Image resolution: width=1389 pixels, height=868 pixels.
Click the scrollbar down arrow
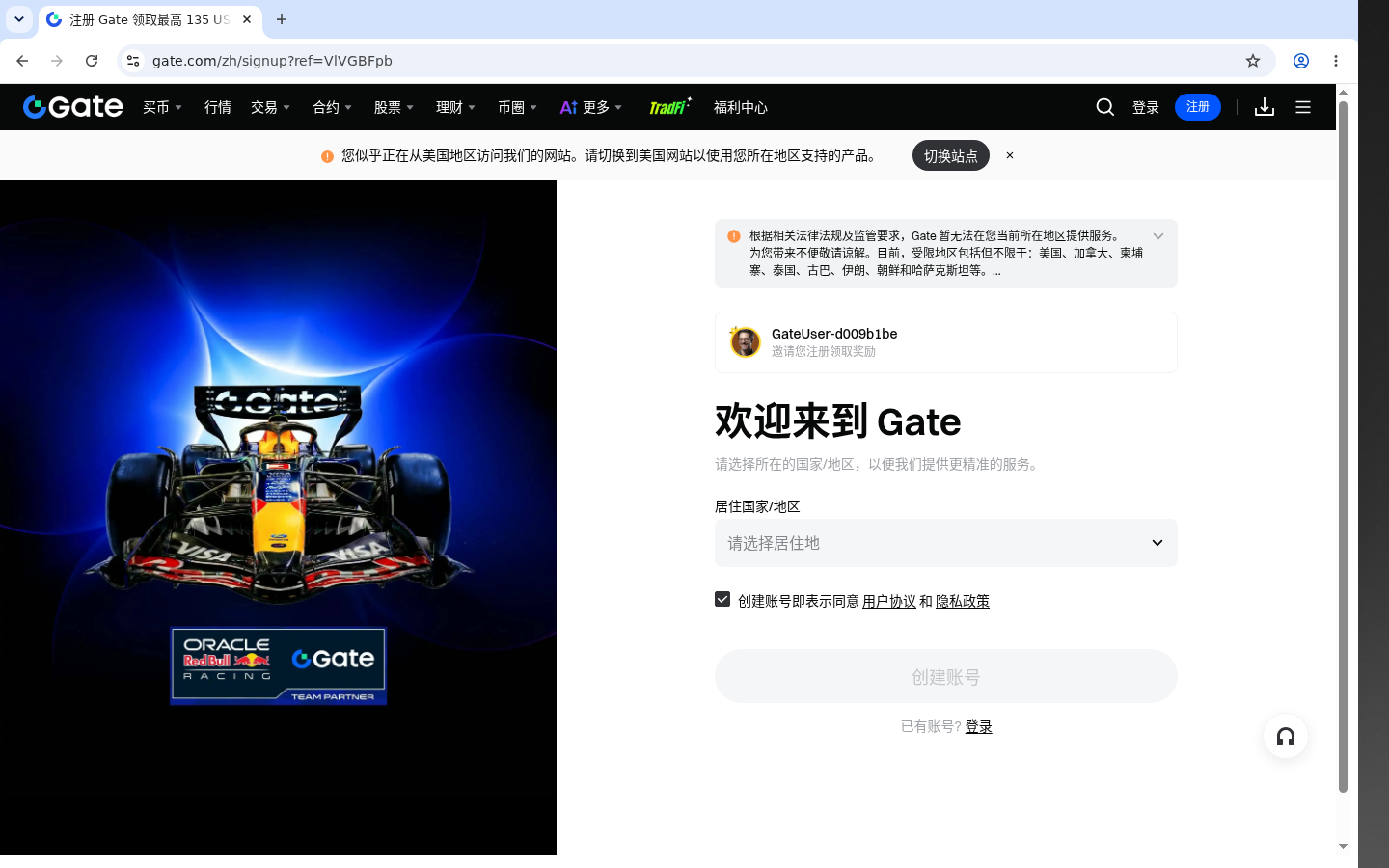click(1343, 847)
